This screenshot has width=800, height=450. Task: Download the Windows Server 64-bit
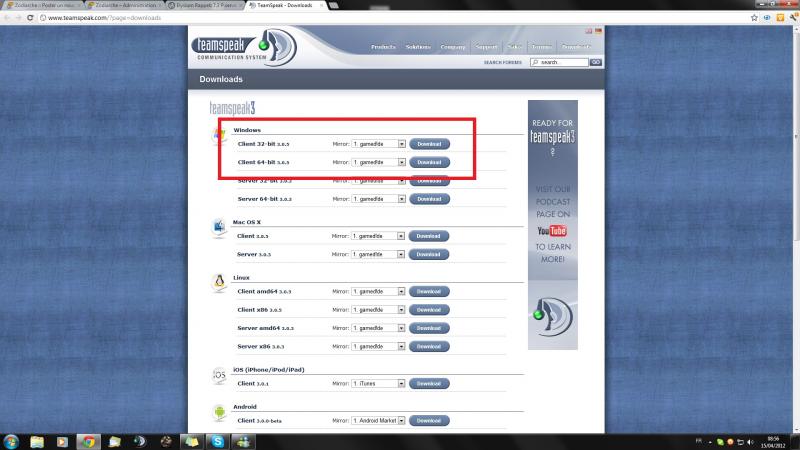(x=429, y=199)
